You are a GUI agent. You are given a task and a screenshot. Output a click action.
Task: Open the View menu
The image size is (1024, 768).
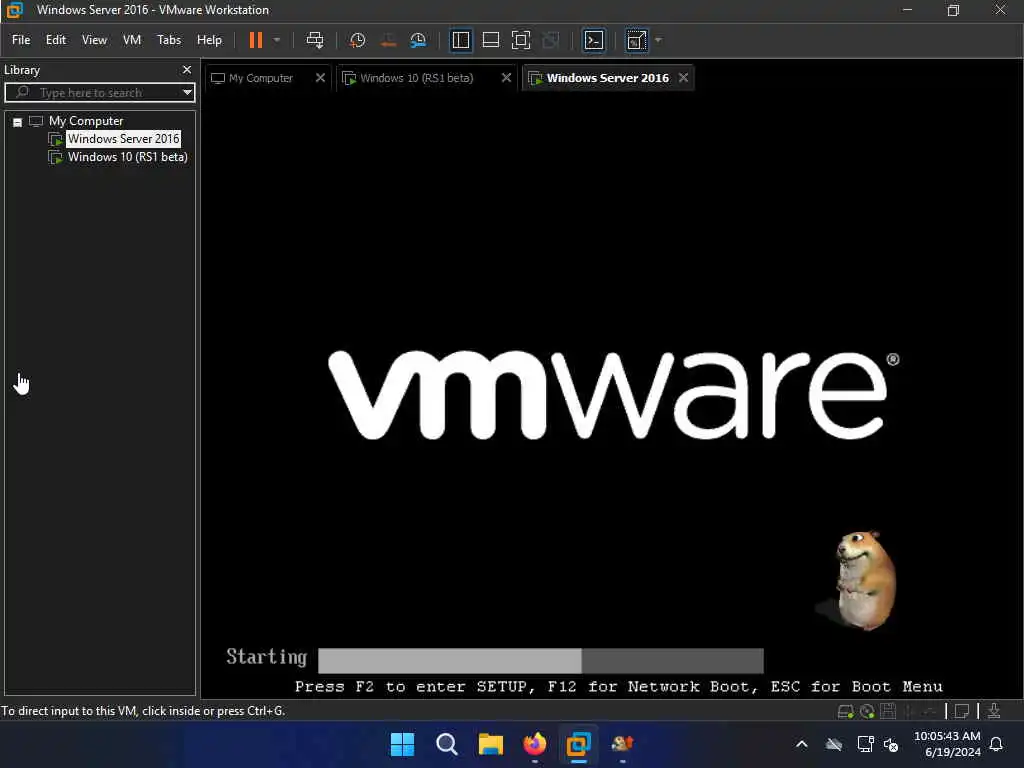[94, 40]
